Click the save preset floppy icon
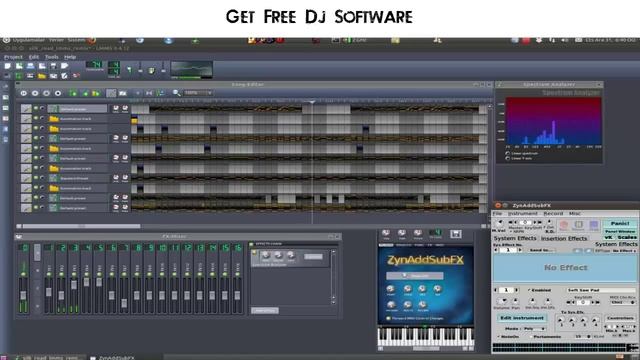 pos(456,234)
